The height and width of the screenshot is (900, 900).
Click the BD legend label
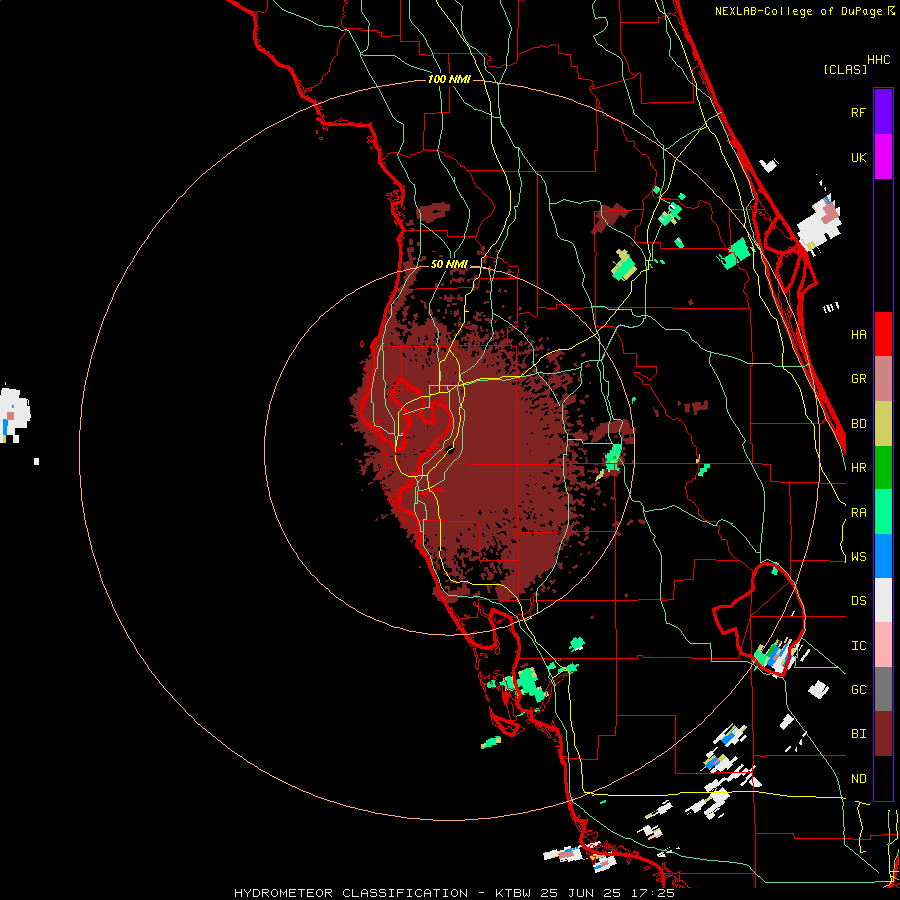[858, 424]
